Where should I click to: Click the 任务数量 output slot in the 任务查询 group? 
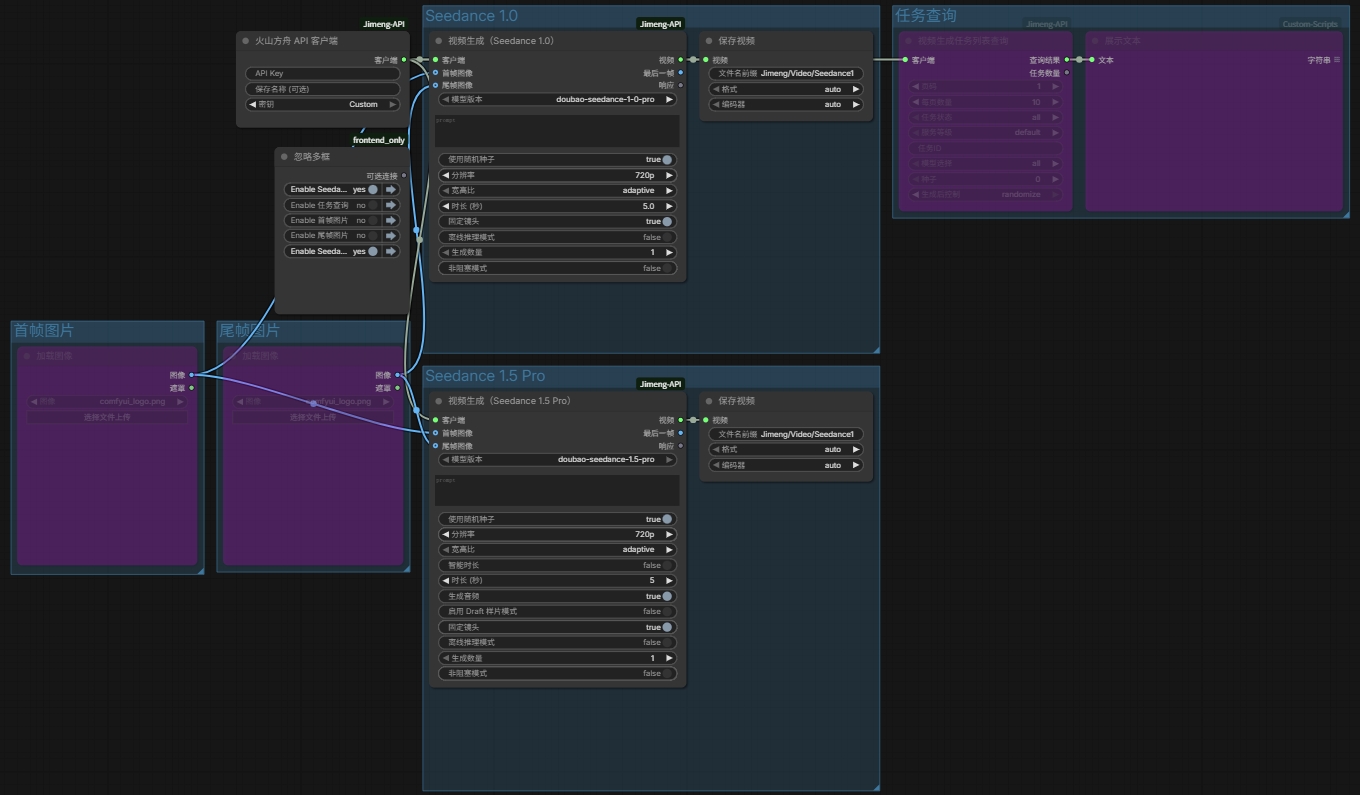(x=1067, y=73)
